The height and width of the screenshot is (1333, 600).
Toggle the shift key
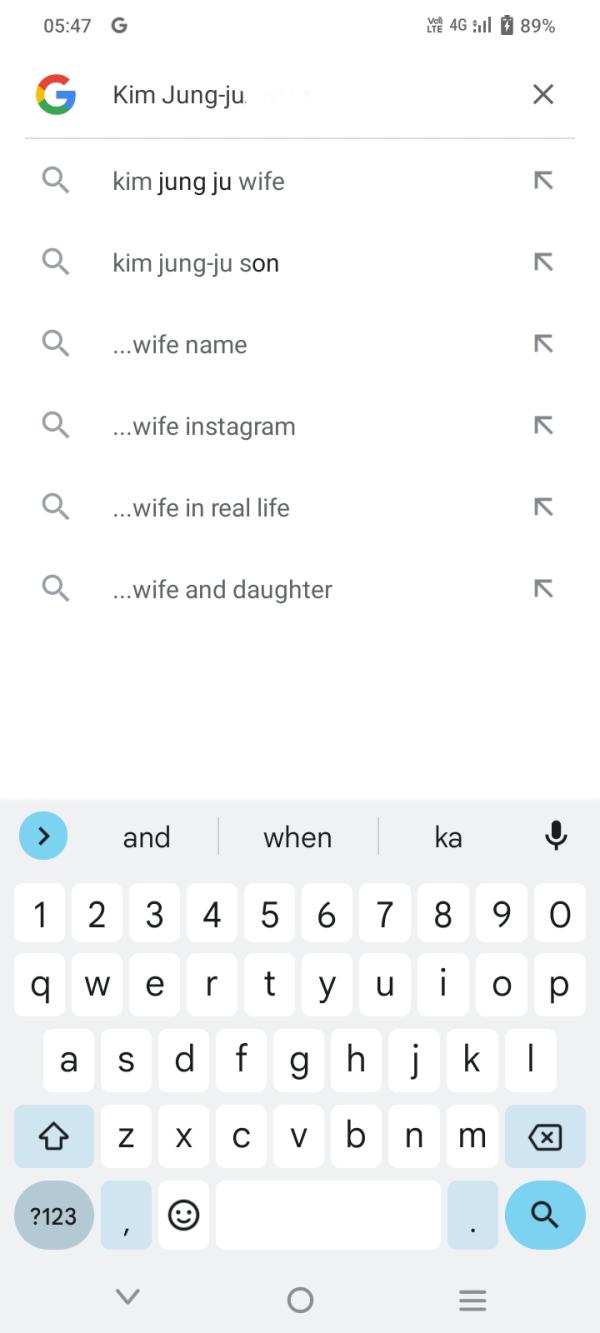[x=54, y=1137]
